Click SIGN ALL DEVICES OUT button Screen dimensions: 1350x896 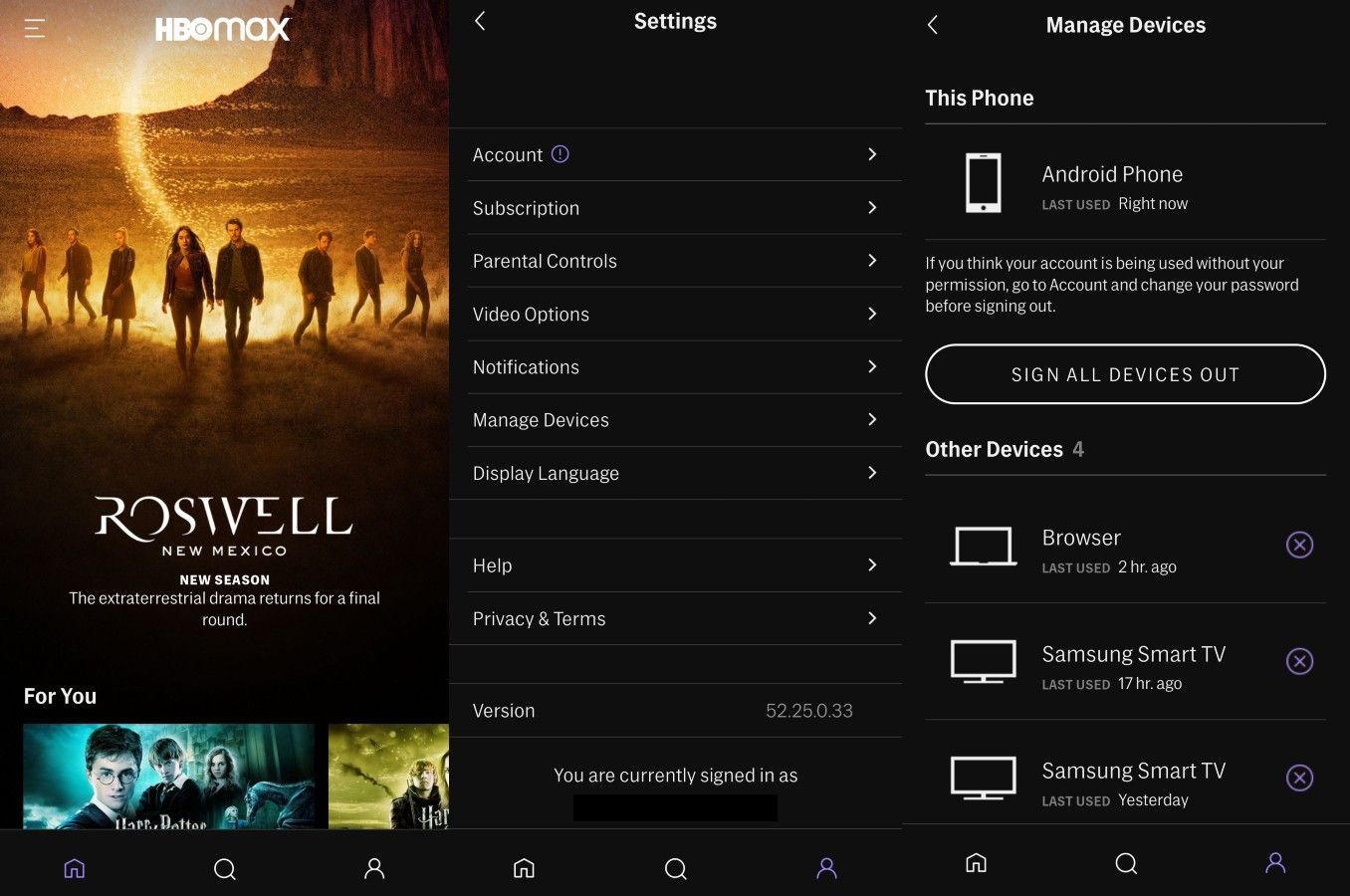tap(1125, 374)
